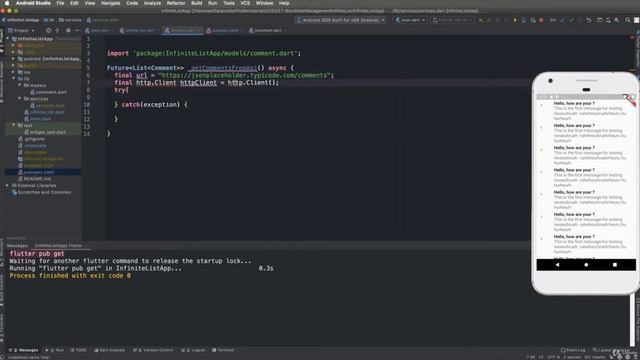Viewport: 640px width, 360px height.
Task: Click the red Stop button in the toolbar
Action: tap(541, 20)
